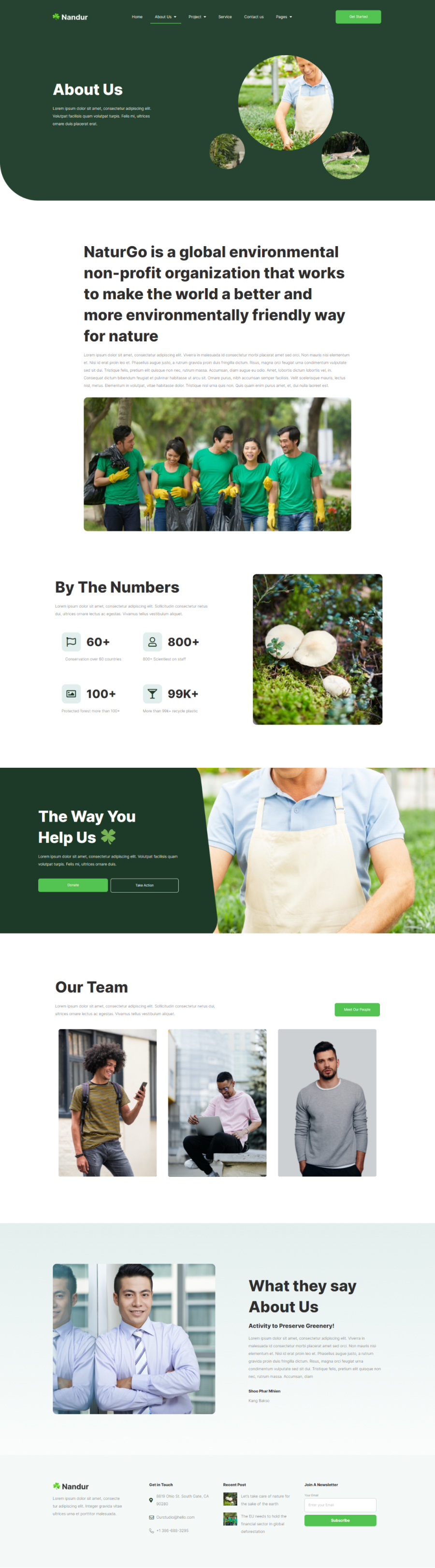Click the location pin icon in footer
Screen dimensions: 435x1568
click(151, 1500)
